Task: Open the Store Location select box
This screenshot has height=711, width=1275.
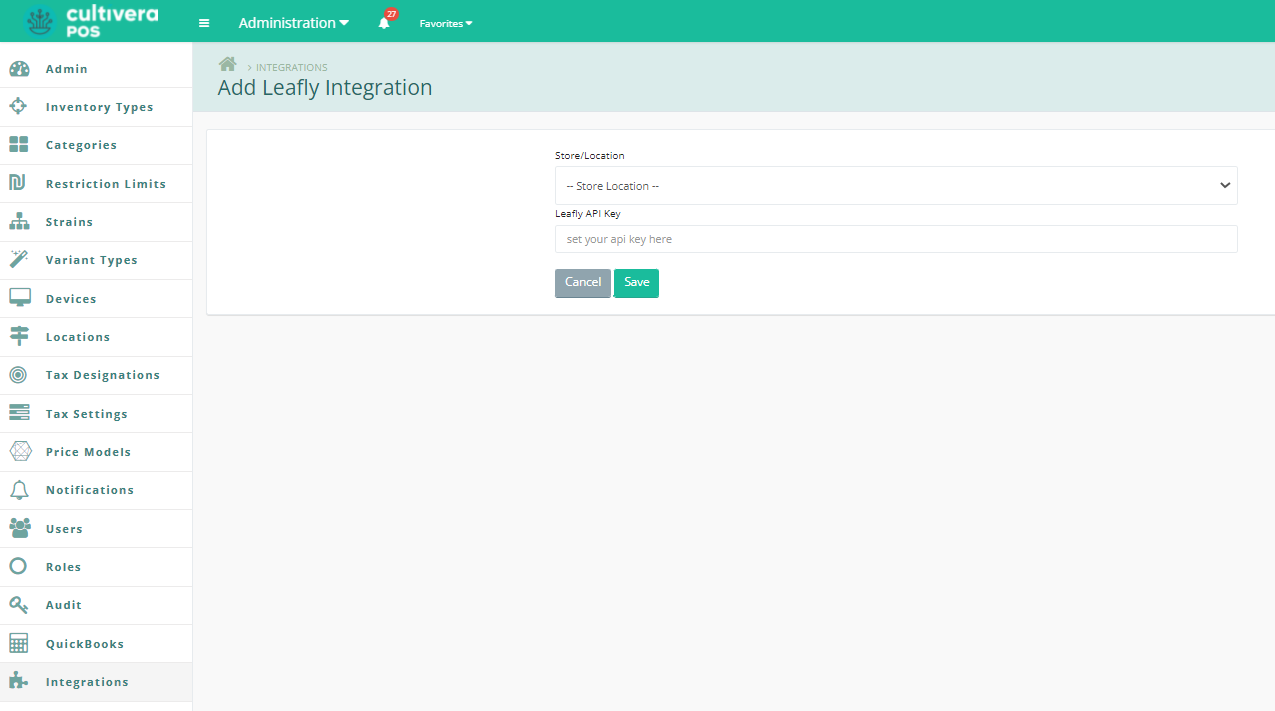Action: (x=896, y=186)
